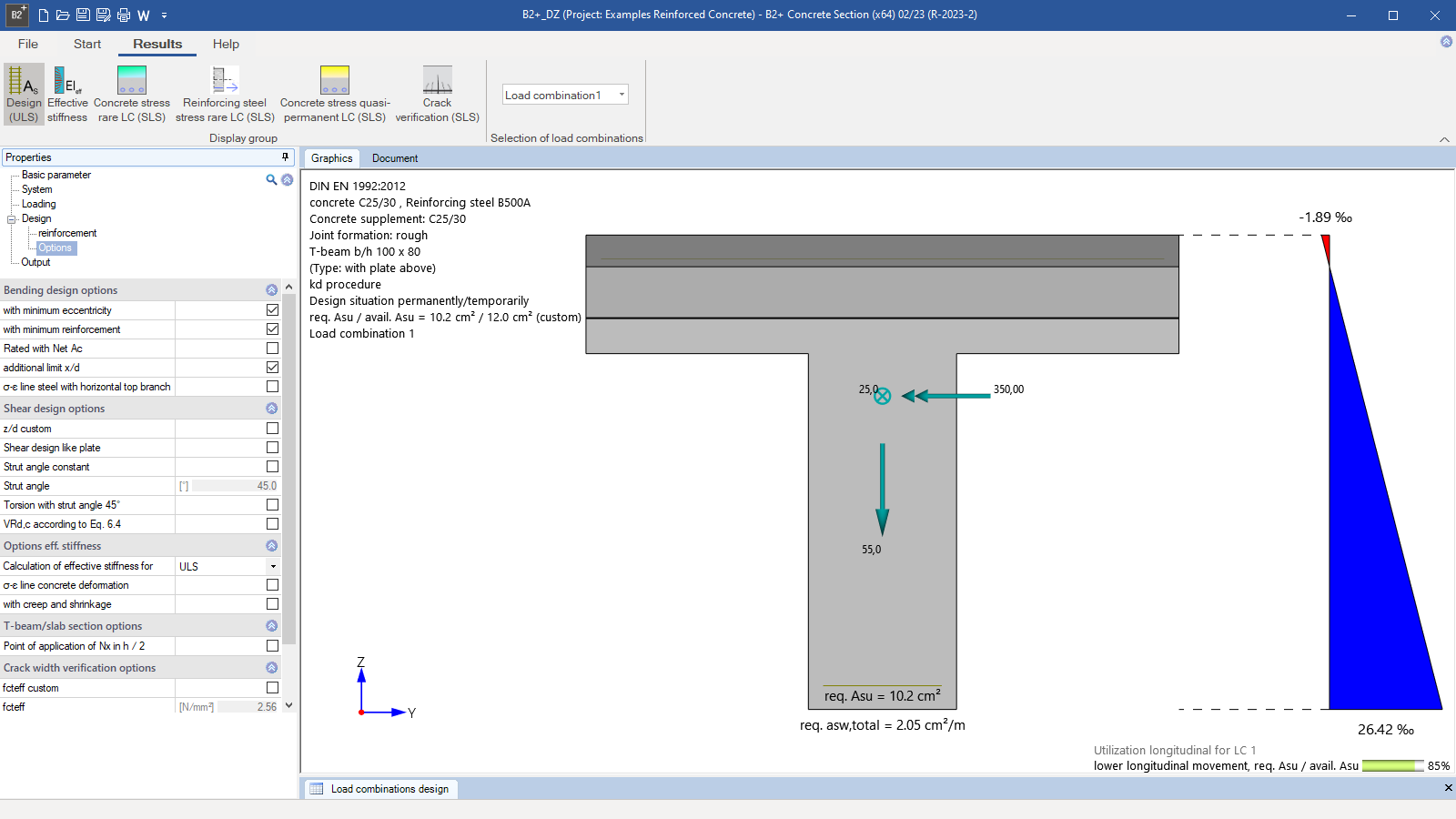
Task: Enable steel horizontal top branch checkbox
Action: (x=272, y=387)
